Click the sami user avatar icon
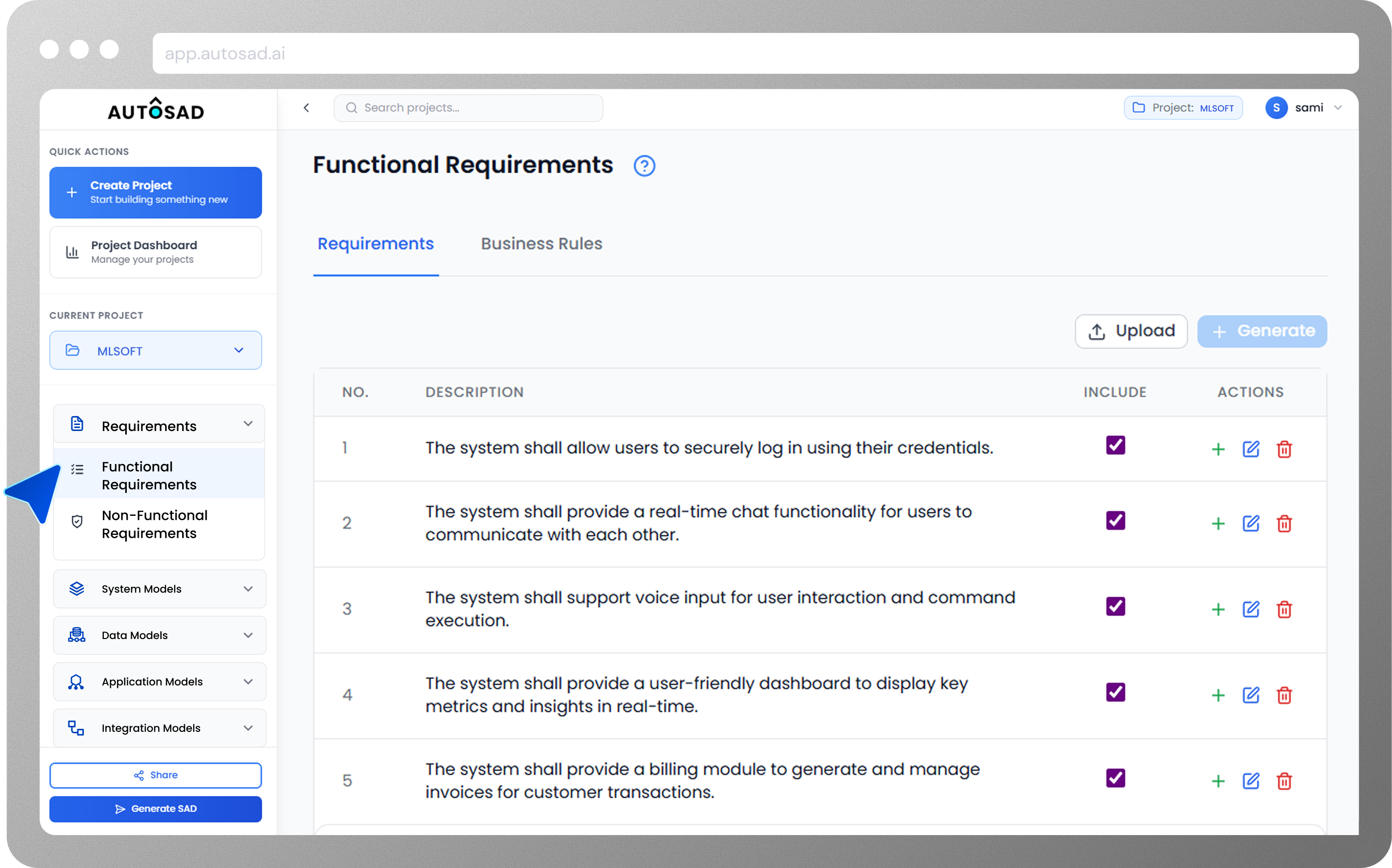The image size is (1392, 868). pos(1276,108)
